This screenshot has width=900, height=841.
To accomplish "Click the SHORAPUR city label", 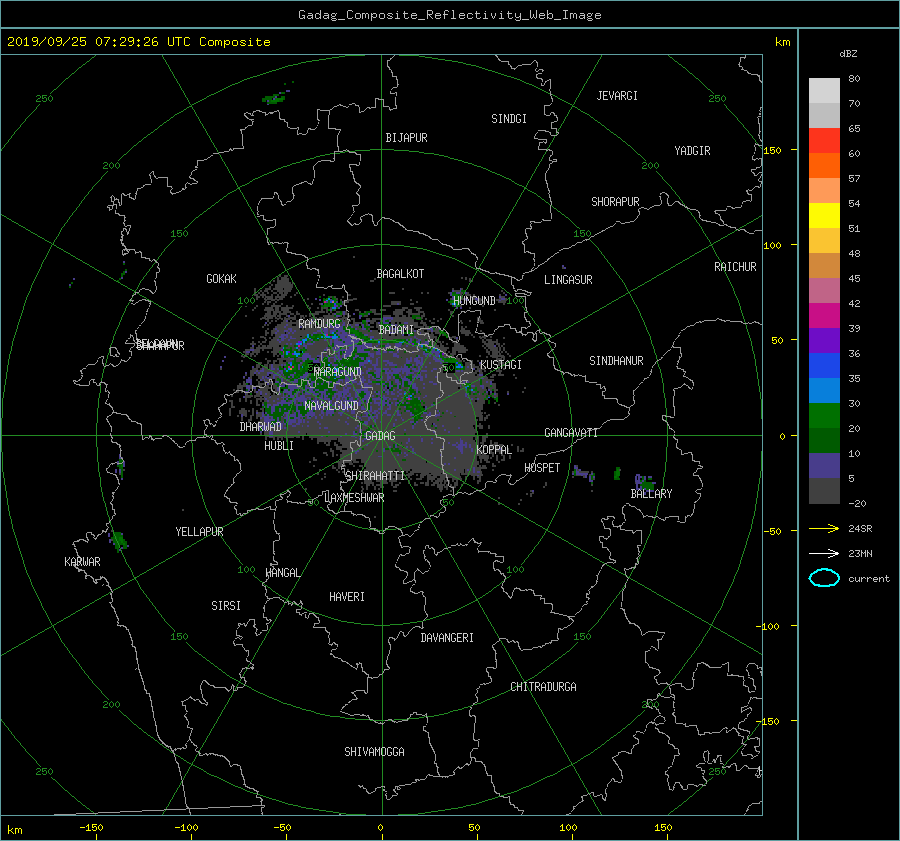I will [x=615, y=202].
